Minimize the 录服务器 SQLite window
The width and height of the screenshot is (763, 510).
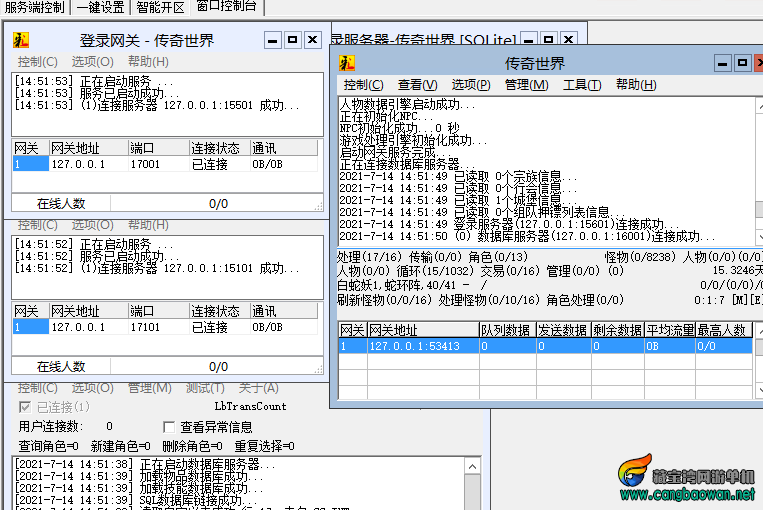[x=528, y=38]
